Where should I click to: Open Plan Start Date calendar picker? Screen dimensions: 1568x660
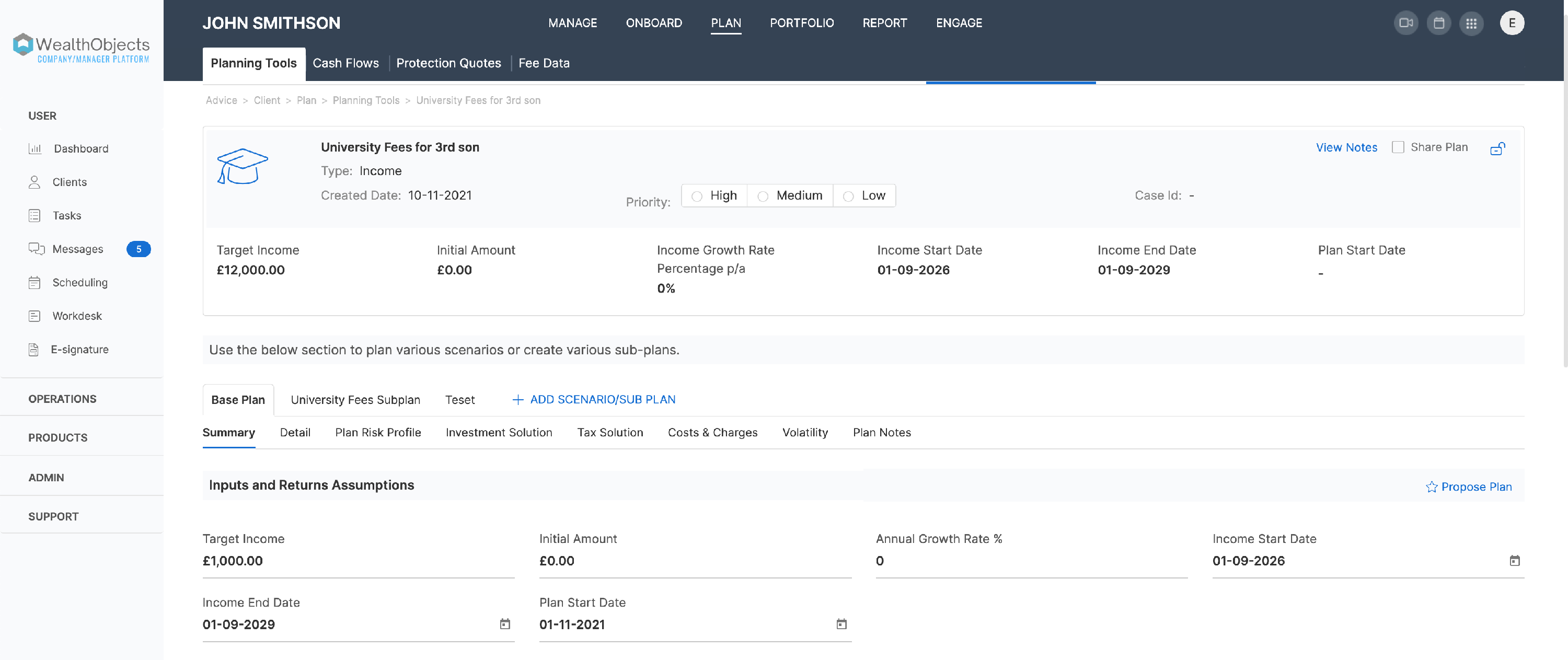841,624
